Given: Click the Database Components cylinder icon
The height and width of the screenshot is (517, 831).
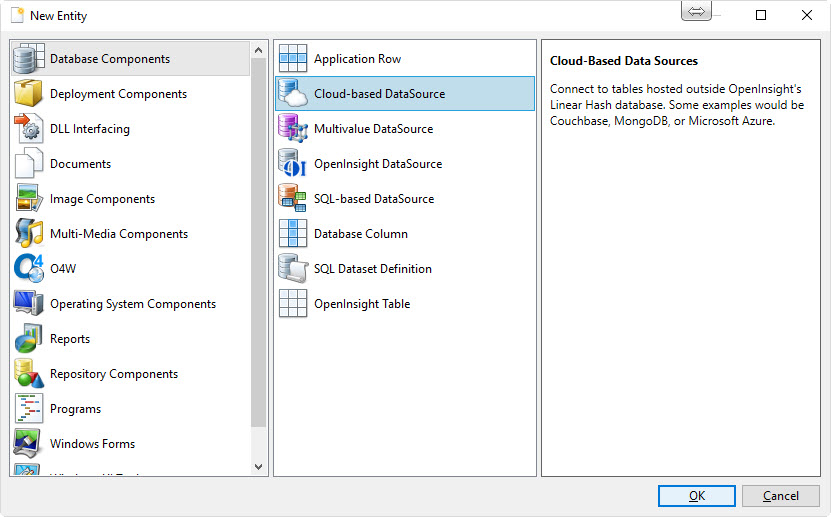Looking at the screenshot, I should pyautogui.click(x=29, y=58).
